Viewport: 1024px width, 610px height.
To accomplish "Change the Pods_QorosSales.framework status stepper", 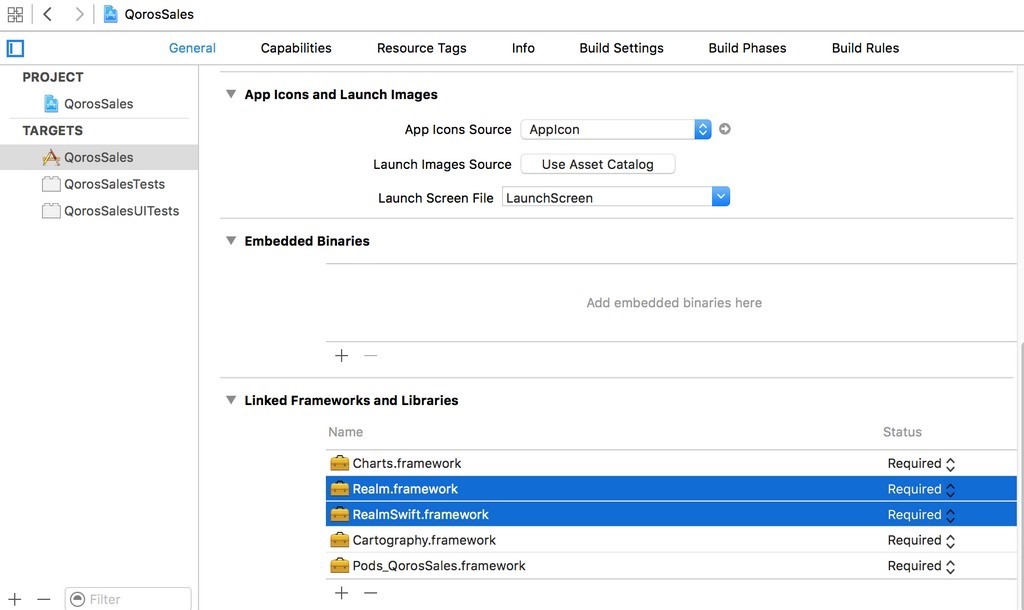I will click(x=950, y=566).
